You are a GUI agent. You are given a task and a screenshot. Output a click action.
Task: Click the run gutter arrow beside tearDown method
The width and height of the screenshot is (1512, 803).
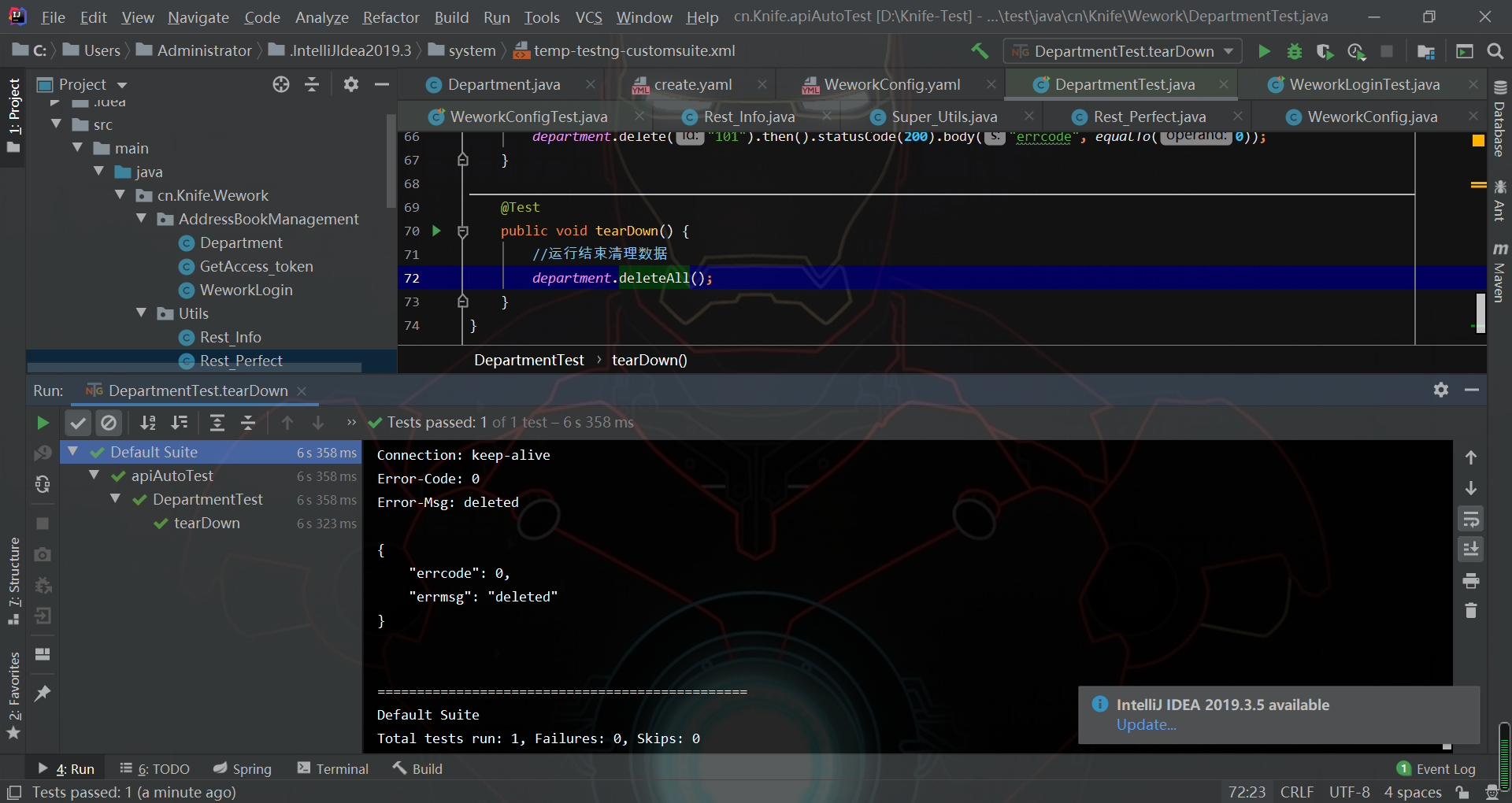click(x=436, y=231)
